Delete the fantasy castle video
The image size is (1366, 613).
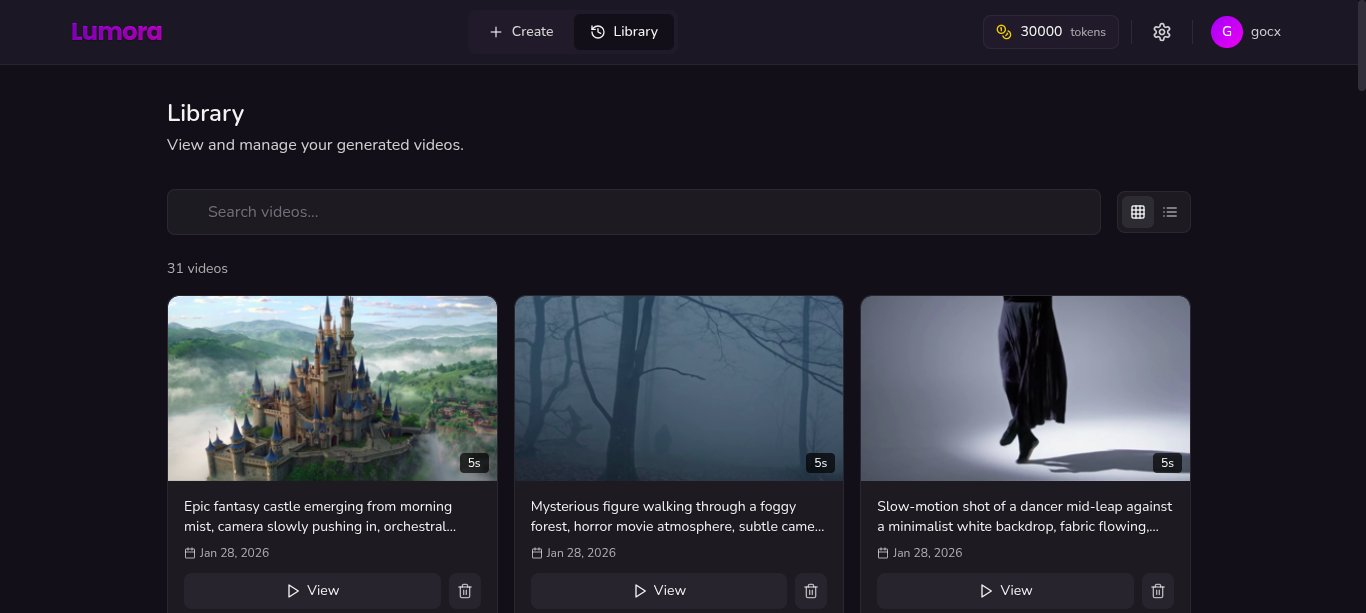(x=465, y=591)
